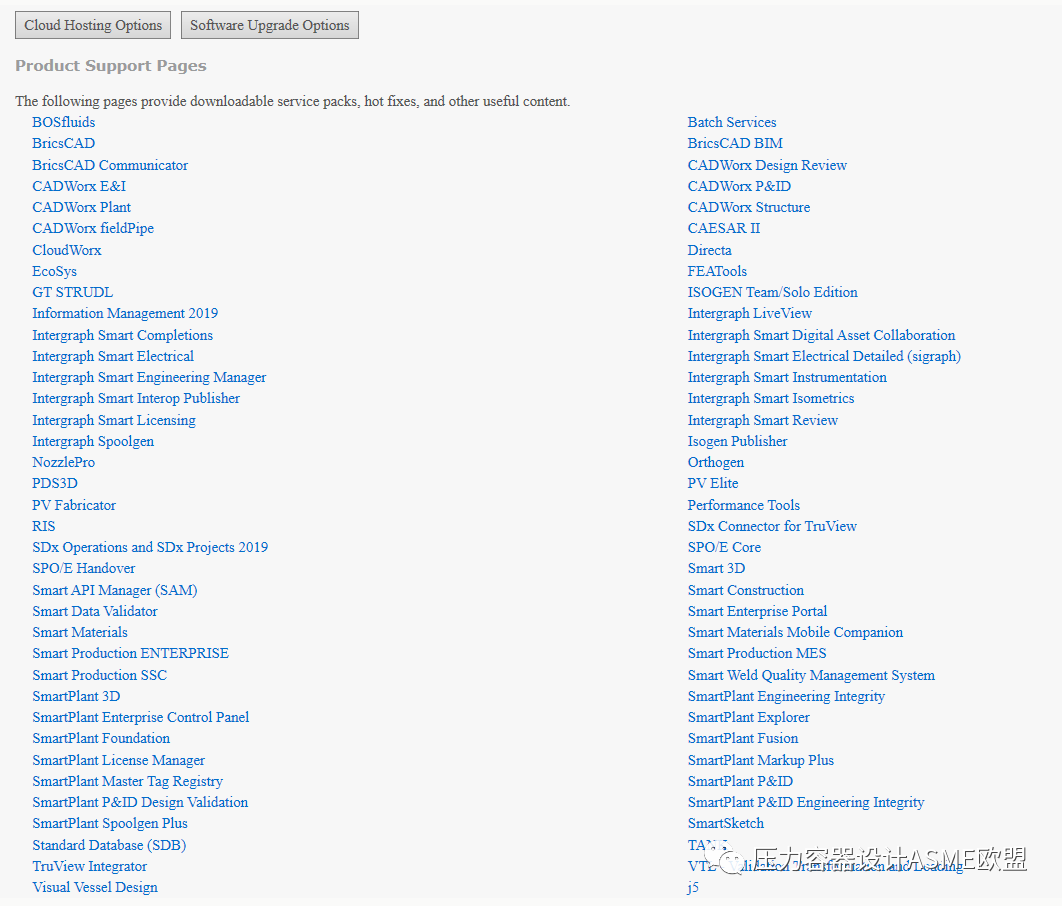Open SDx Connector for TruView link
Image resolution: width=1062 pixels, height=906 pixels.
(x=772, y=526)
